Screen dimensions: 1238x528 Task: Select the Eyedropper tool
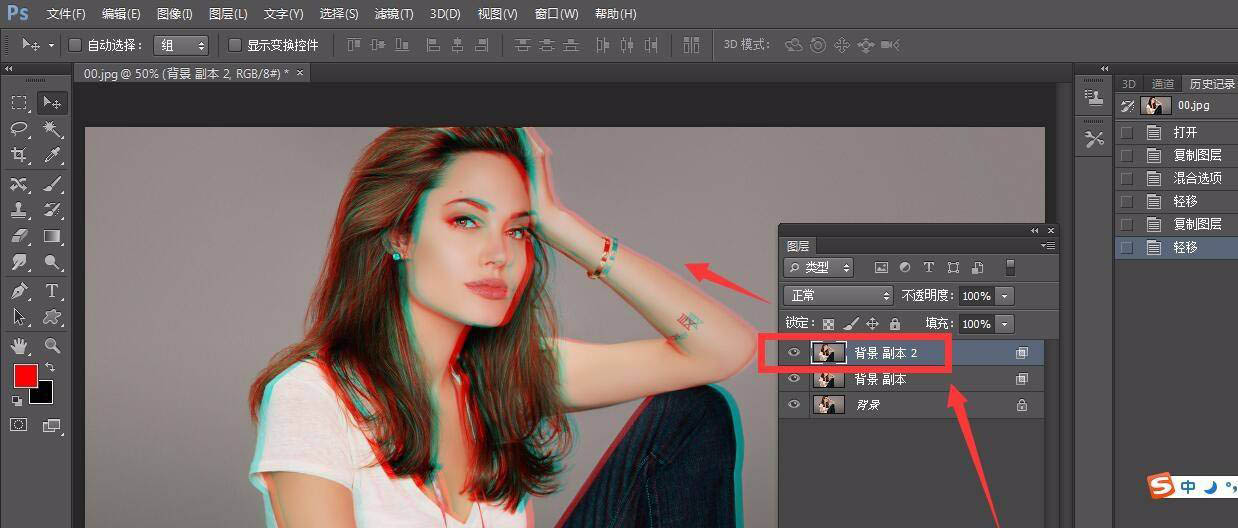point(52,156)
